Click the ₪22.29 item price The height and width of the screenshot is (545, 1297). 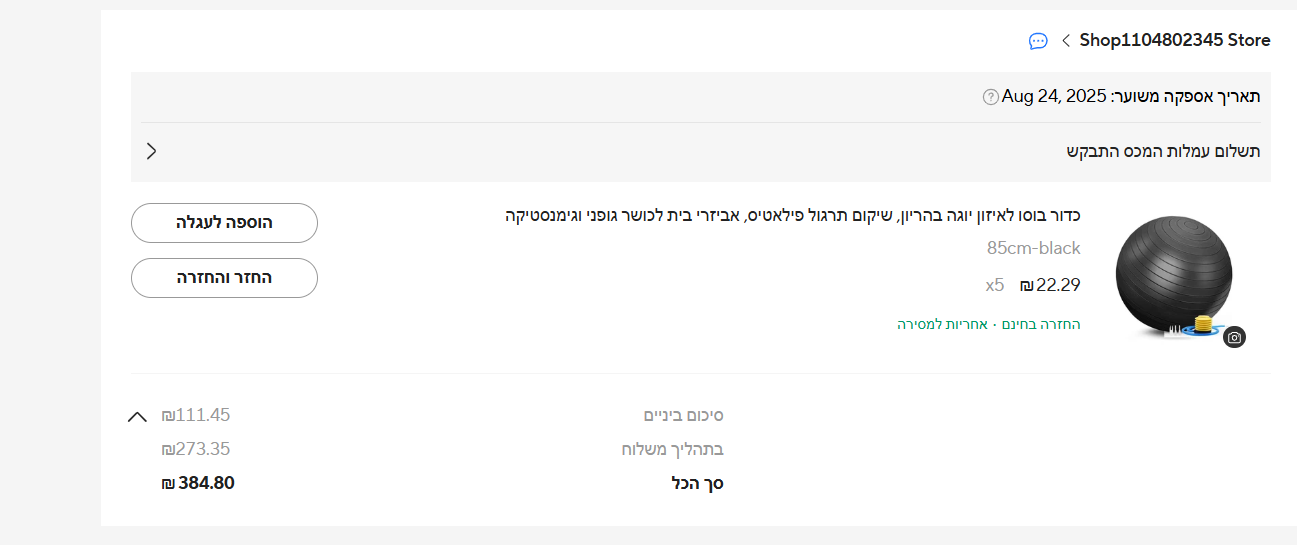(1050, 285)
